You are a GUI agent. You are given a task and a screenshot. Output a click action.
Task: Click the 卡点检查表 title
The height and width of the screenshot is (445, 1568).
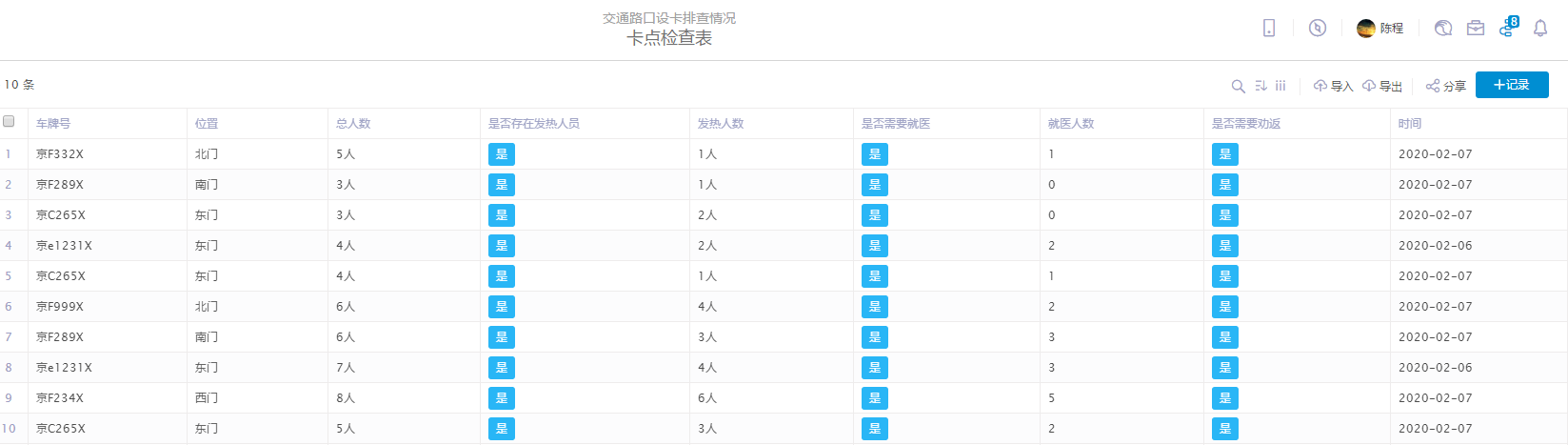click(669, 38)
